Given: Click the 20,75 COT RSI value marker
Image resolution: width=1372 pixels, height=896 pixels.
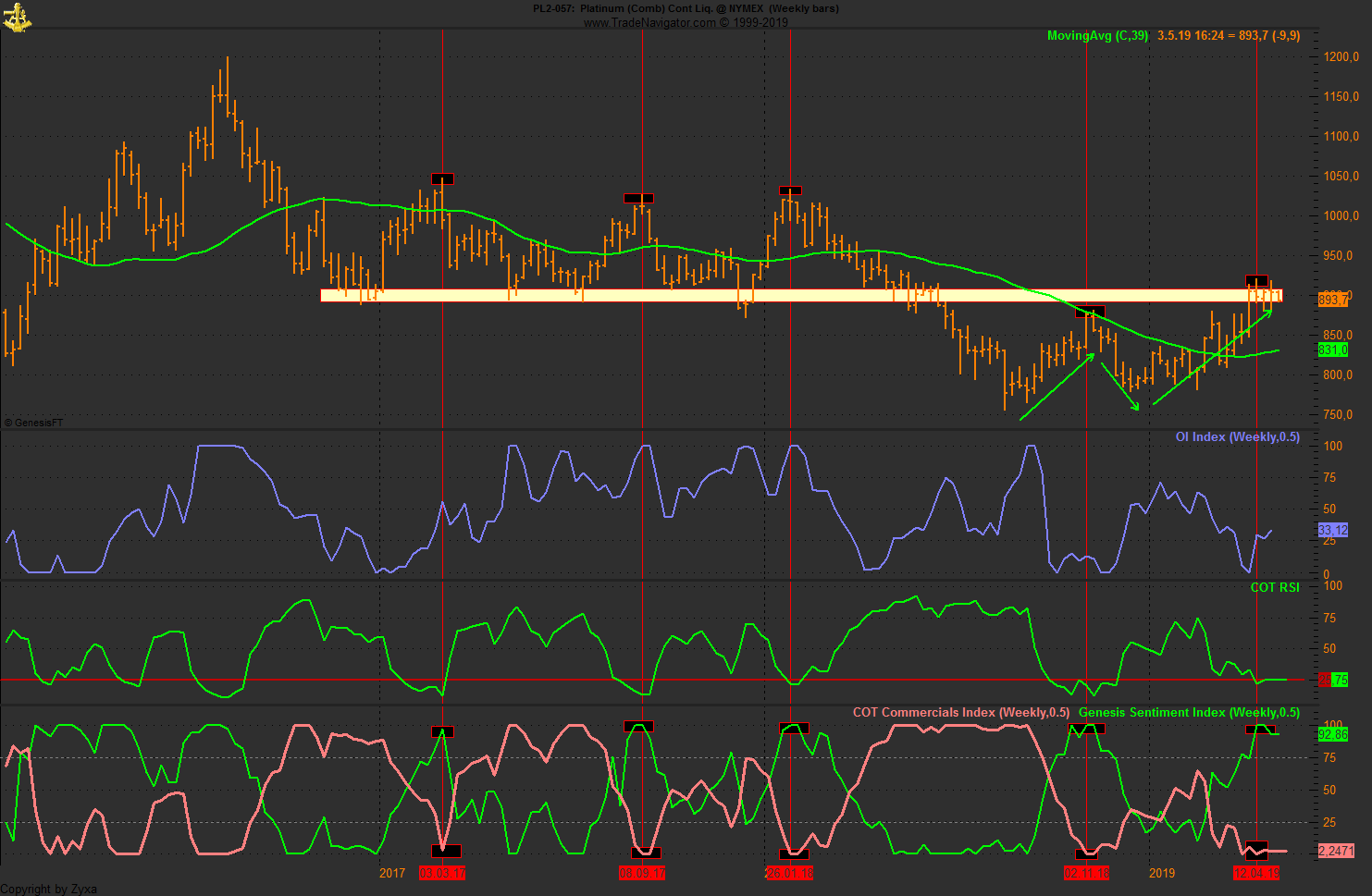Looking at the screenshot, I should [1332, 680].
